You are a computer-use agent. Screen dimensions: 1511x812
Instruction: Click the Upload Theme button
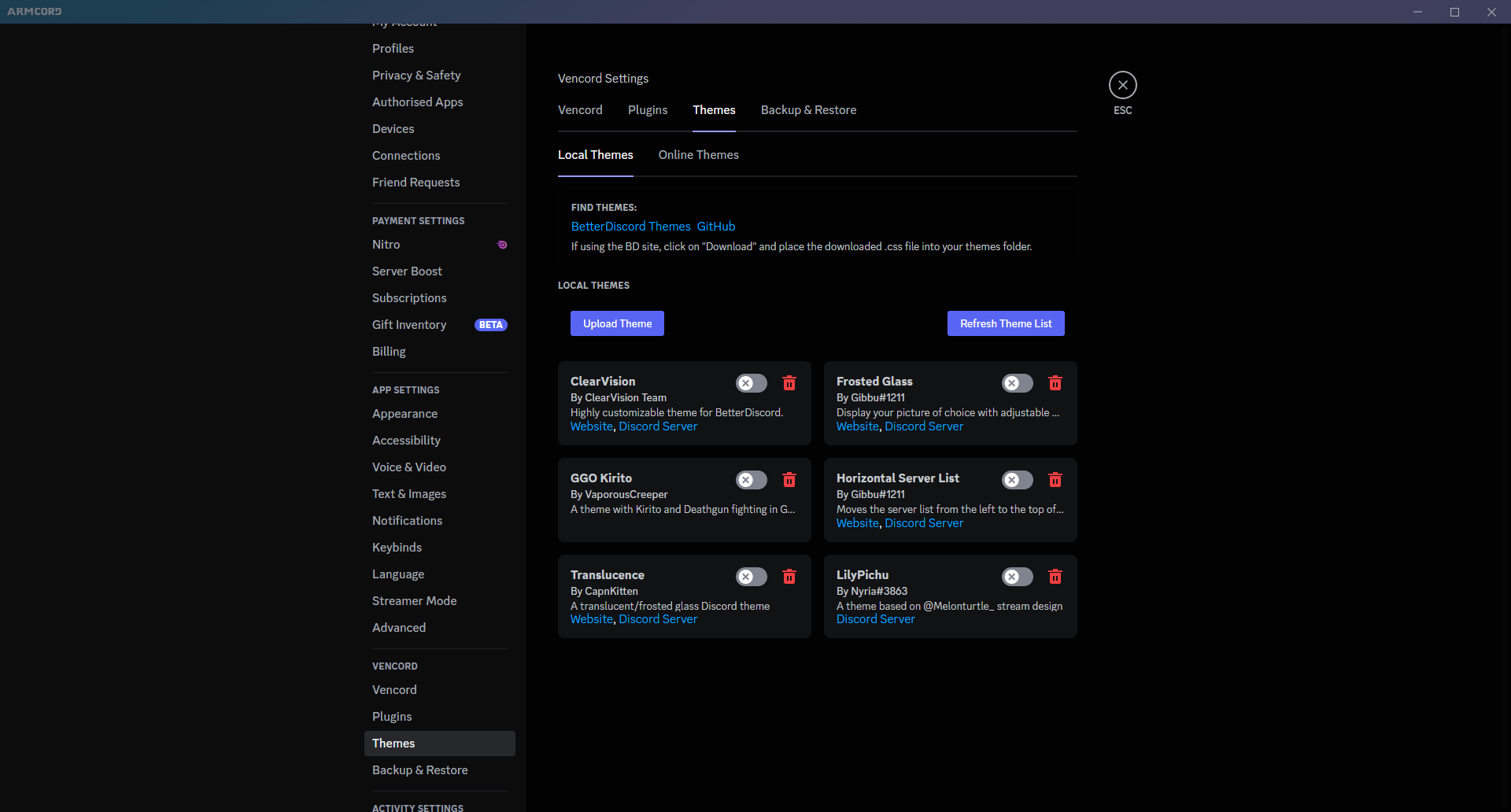click(617, 323)
